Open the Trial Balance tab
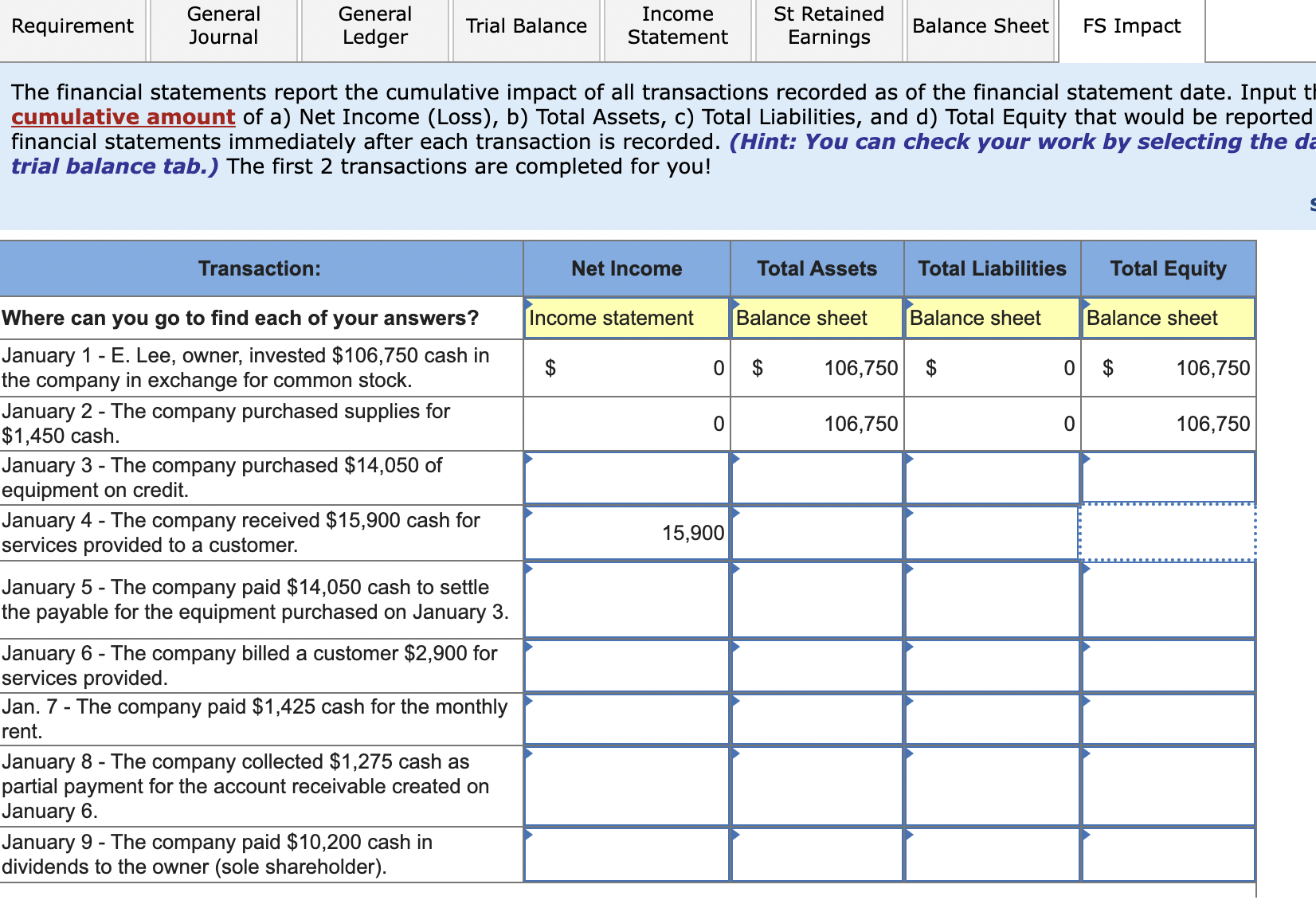The width and height of the screenshot is (1316, 900). (526, 26)
